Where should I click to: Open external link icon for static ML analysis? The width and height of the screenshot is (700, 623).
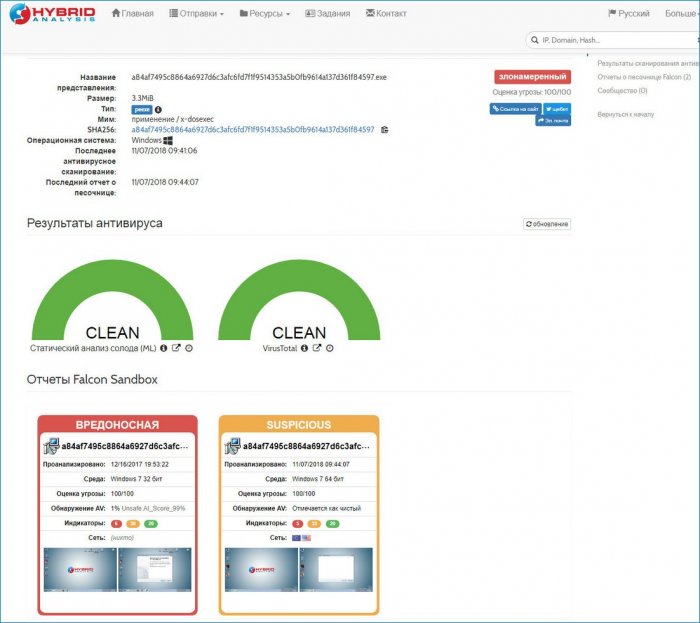(x=176, y=348)
